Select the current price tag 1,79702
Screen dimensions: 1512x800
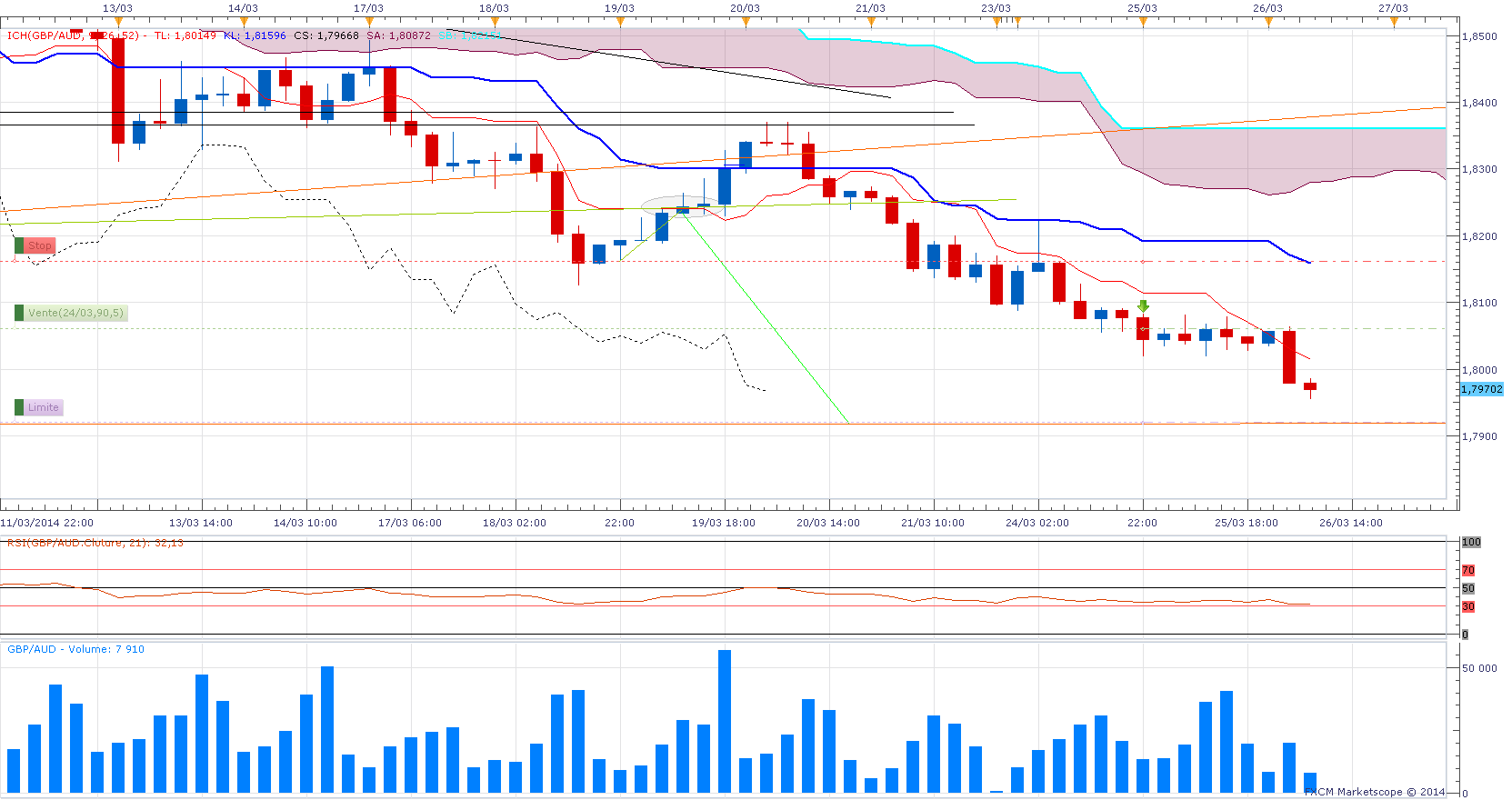coord(1482,389)
